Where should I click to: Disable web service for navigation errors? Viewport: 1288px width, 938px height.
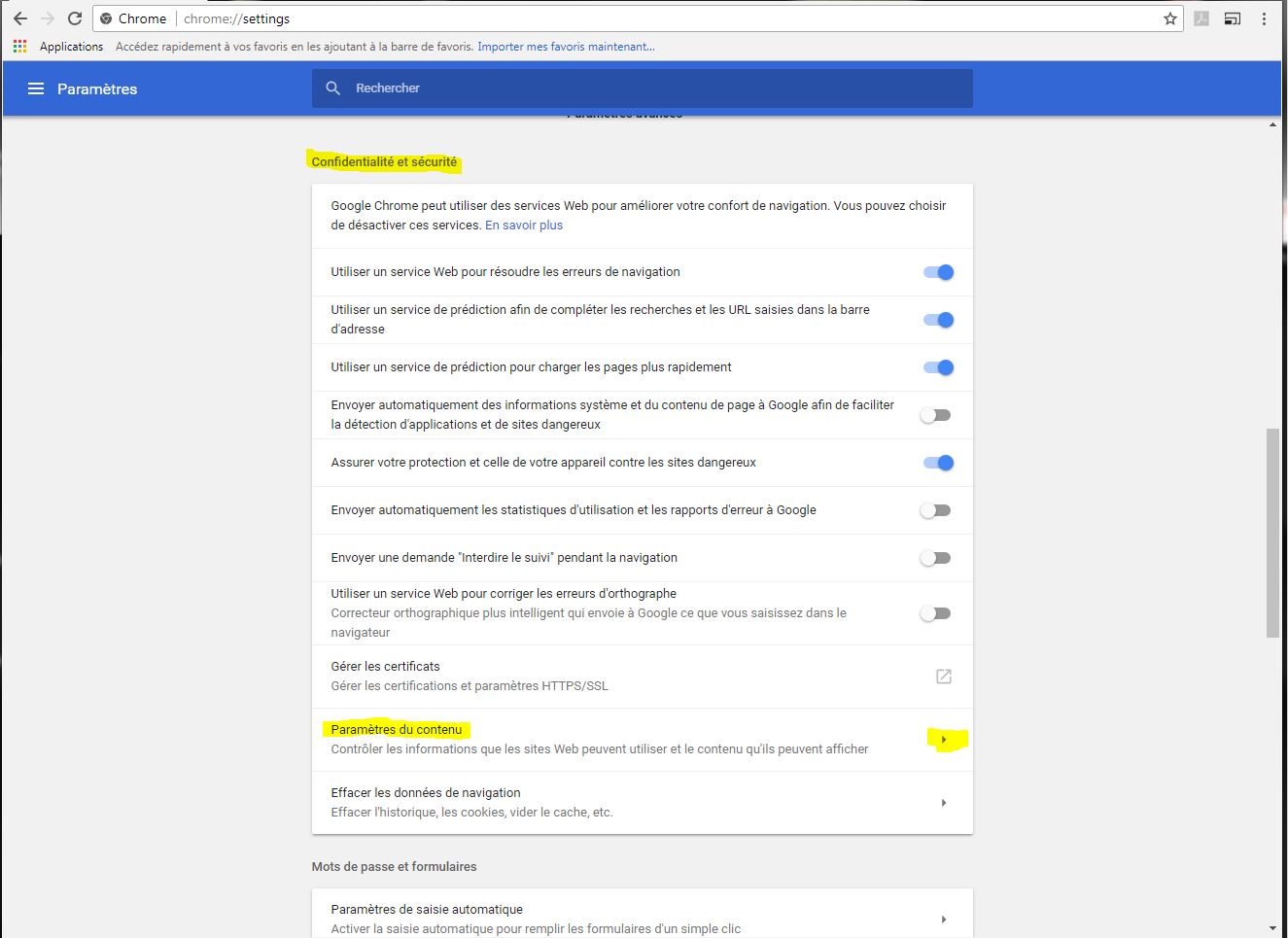(x=938, y=272)
